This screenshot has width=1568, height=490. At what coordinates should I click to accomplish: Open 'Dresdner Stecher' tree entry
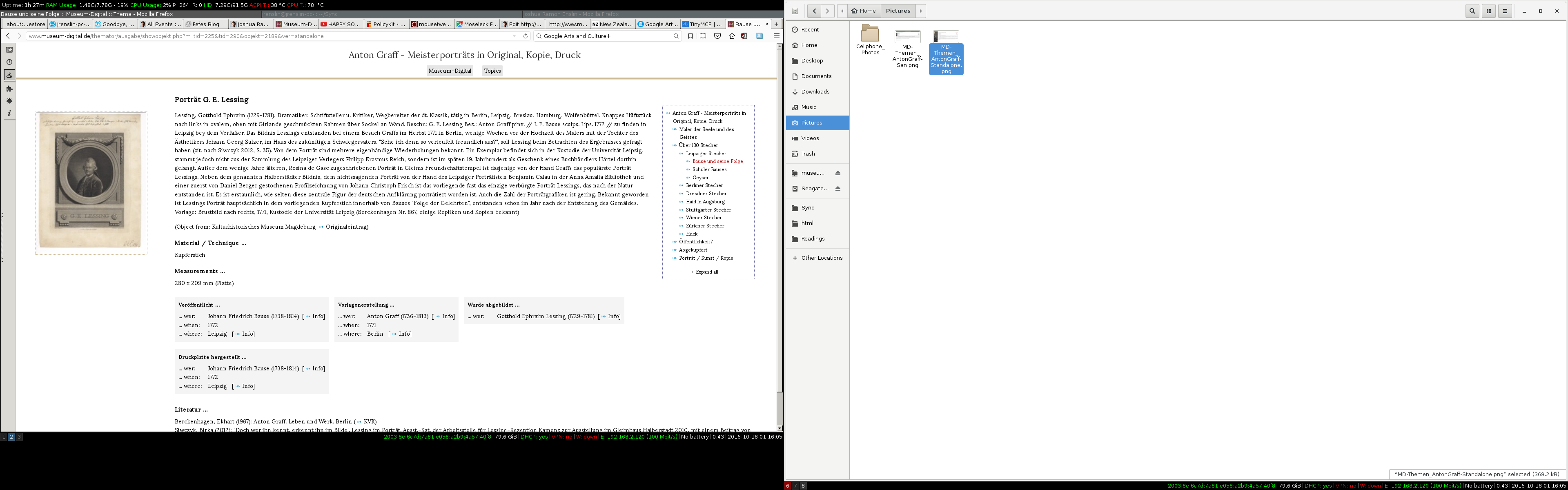point(706,194)
